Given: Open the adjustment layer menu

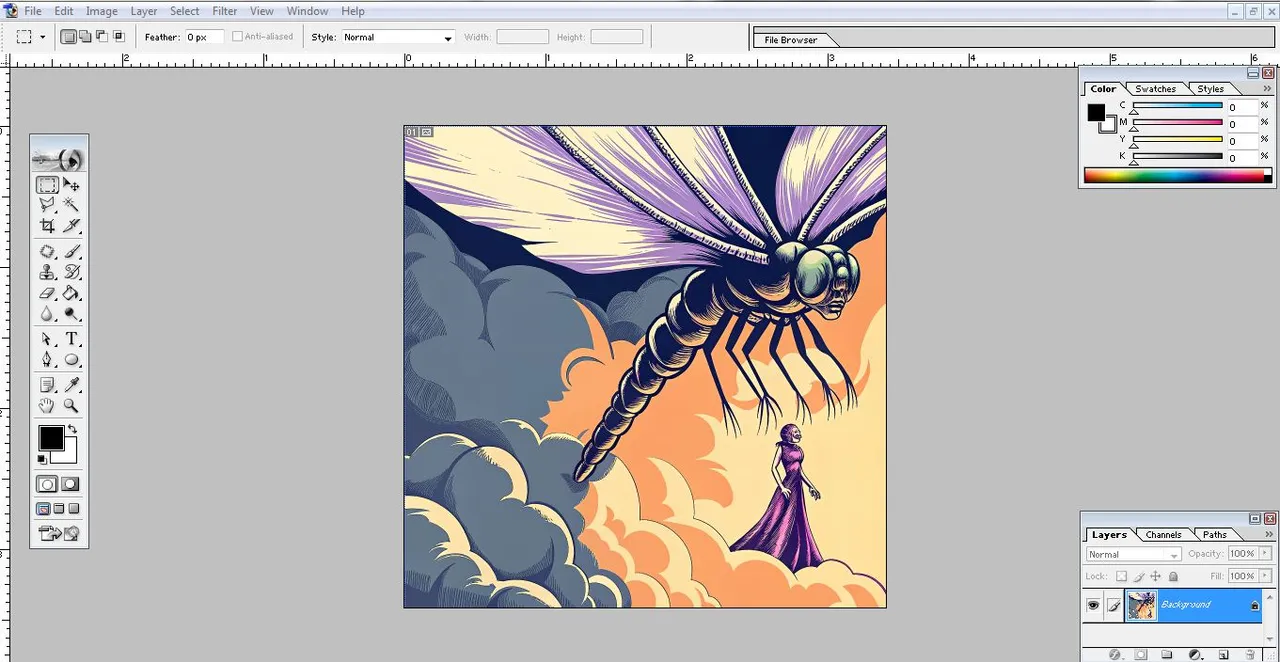Looking at the screenshot, I should click(1194, 655).
